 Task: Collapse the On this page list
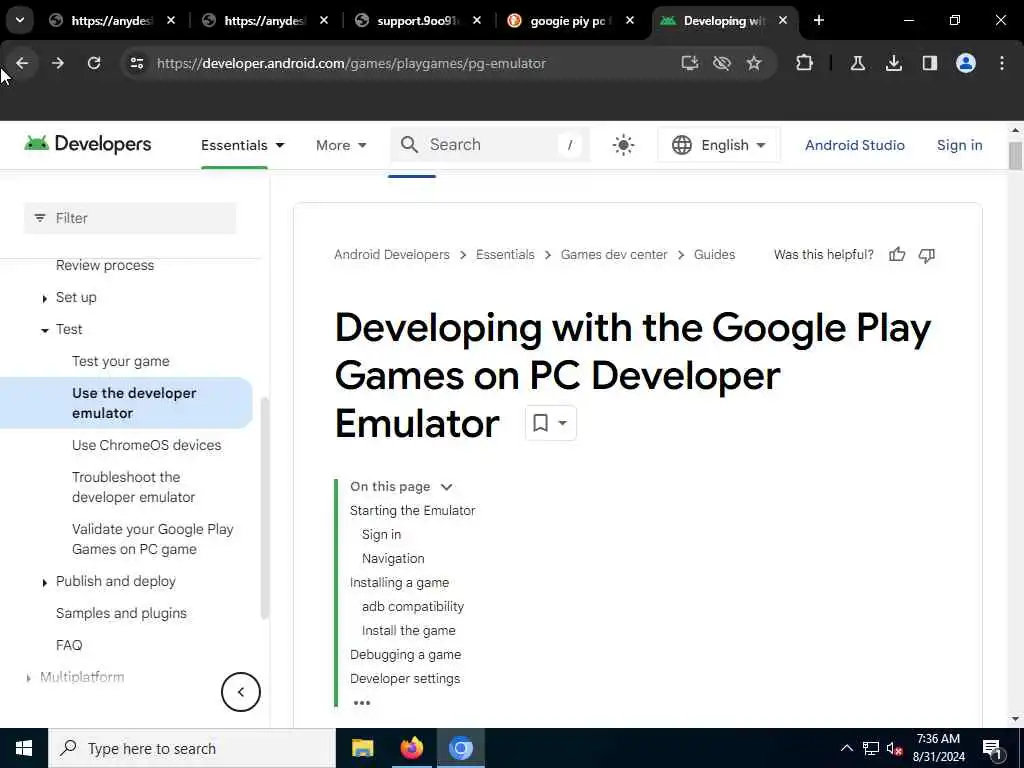coord(447,487)
